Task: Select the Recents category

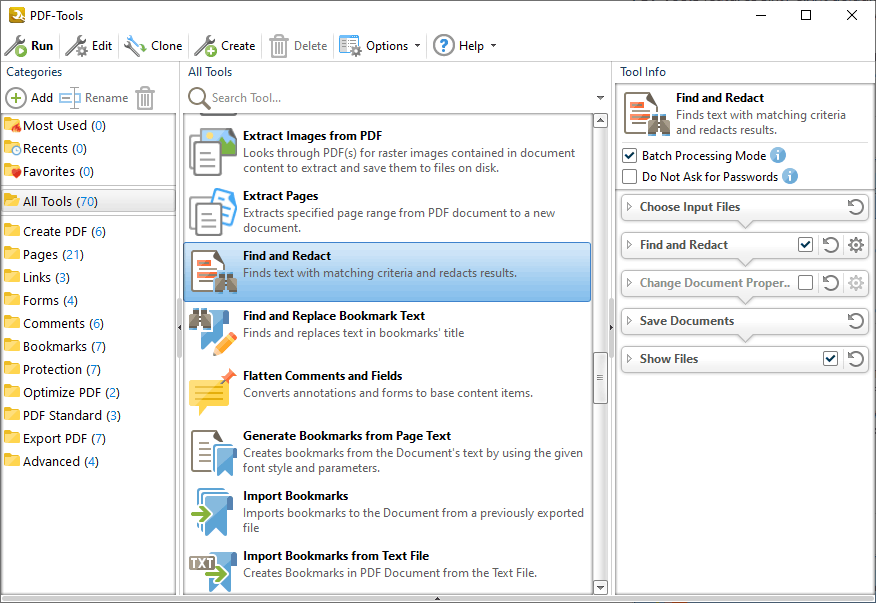Action: (x=88, y=148)
